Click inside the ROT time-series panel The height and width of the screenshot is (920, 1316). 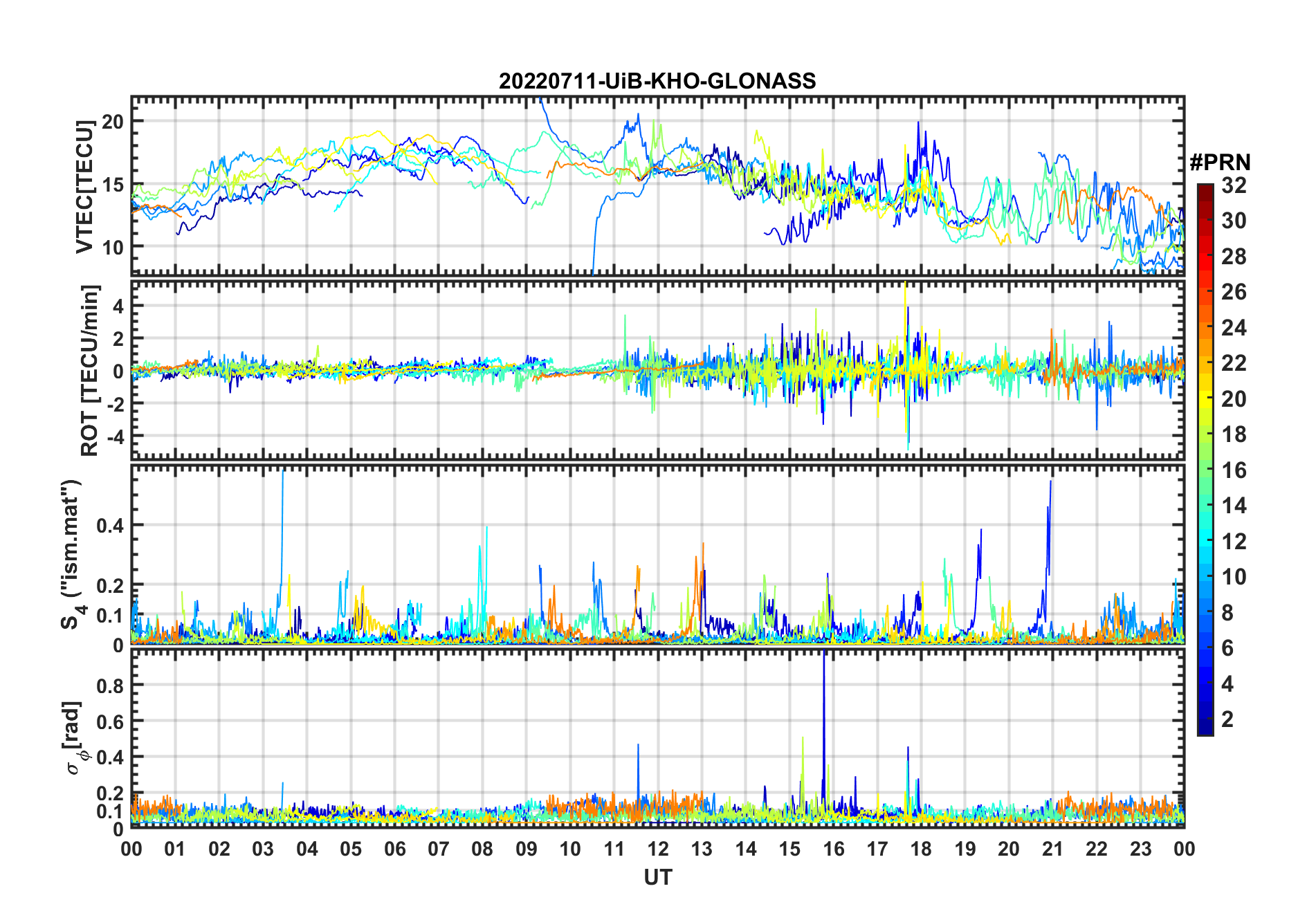pos(657,369)
